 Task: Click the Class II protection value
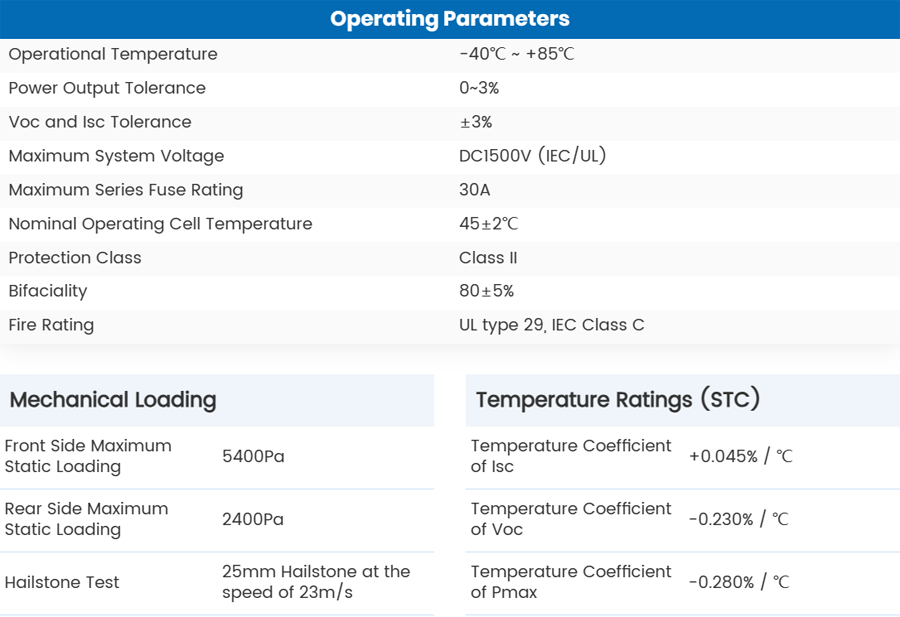488,258
